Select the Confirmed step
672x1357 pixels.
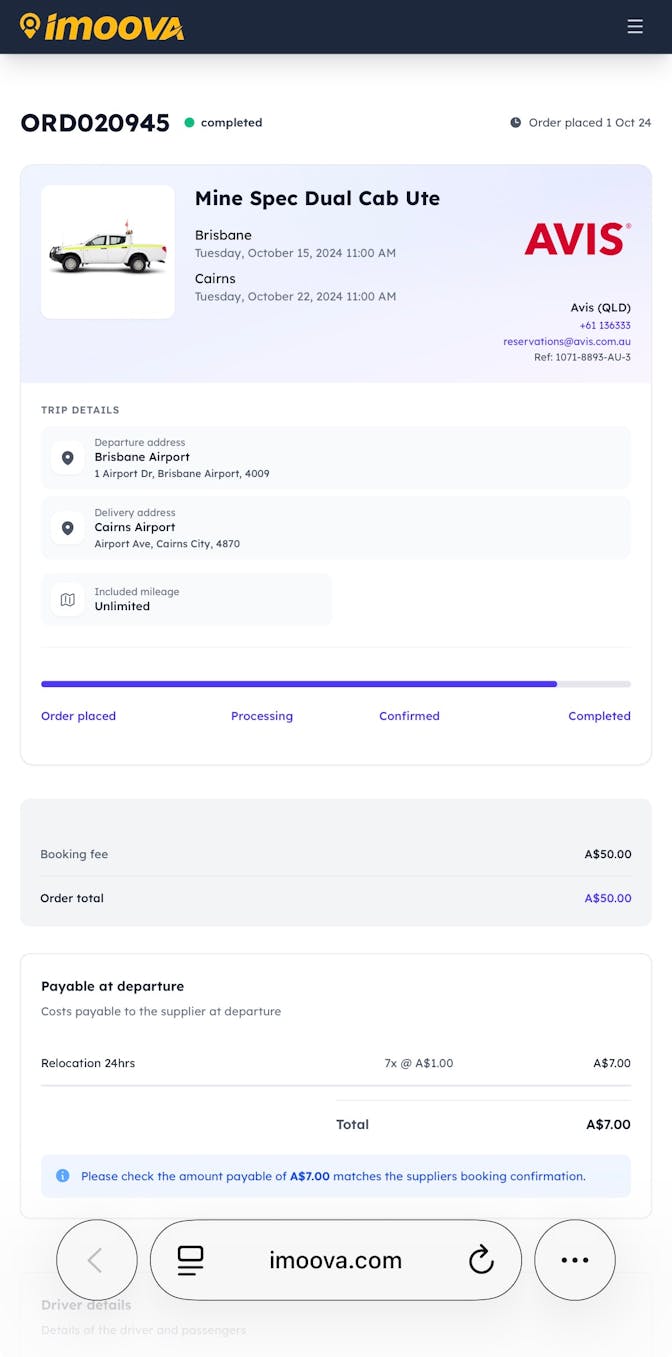pos(409,716)
